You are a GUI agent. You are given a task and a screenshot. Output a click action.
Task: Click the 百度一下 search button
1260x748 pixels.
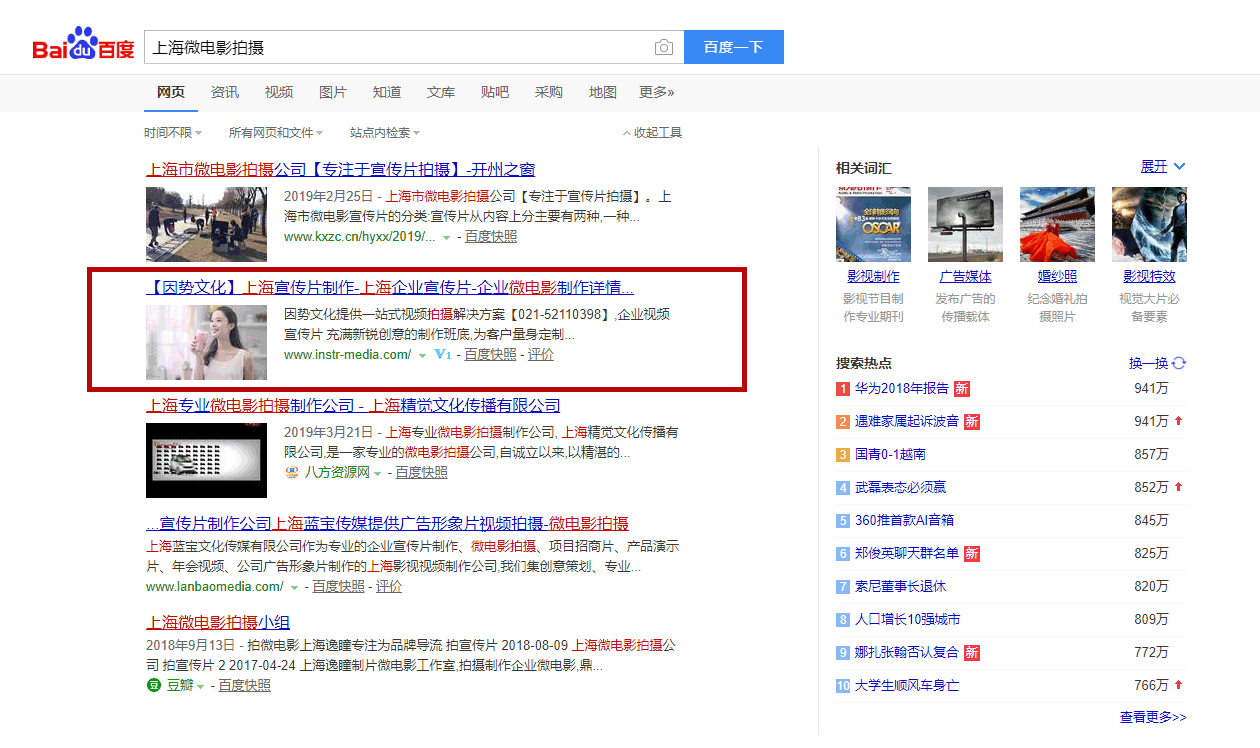(733, 47)
